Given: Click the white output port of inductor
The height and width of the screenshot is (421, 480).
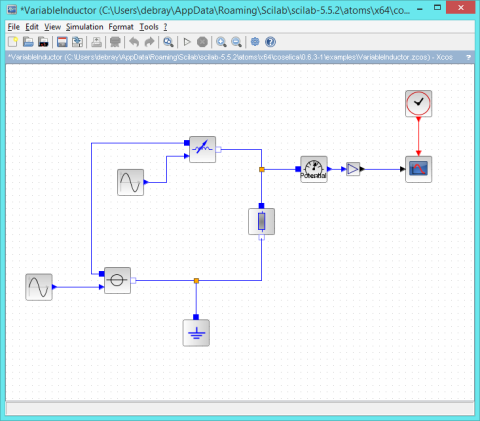Looking at the screenshot, I should (x=218, y=150).
